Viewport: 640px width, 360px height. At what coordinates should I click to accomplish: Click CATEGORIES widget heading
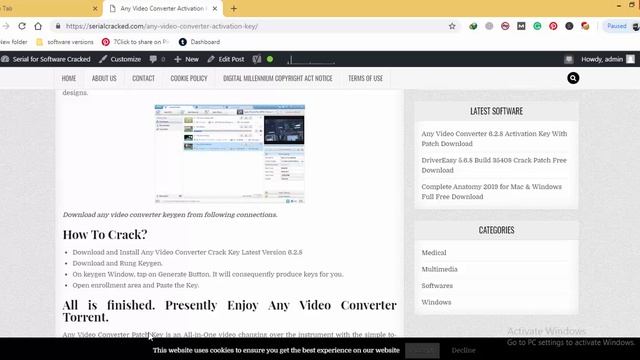(x=496, y=230)
